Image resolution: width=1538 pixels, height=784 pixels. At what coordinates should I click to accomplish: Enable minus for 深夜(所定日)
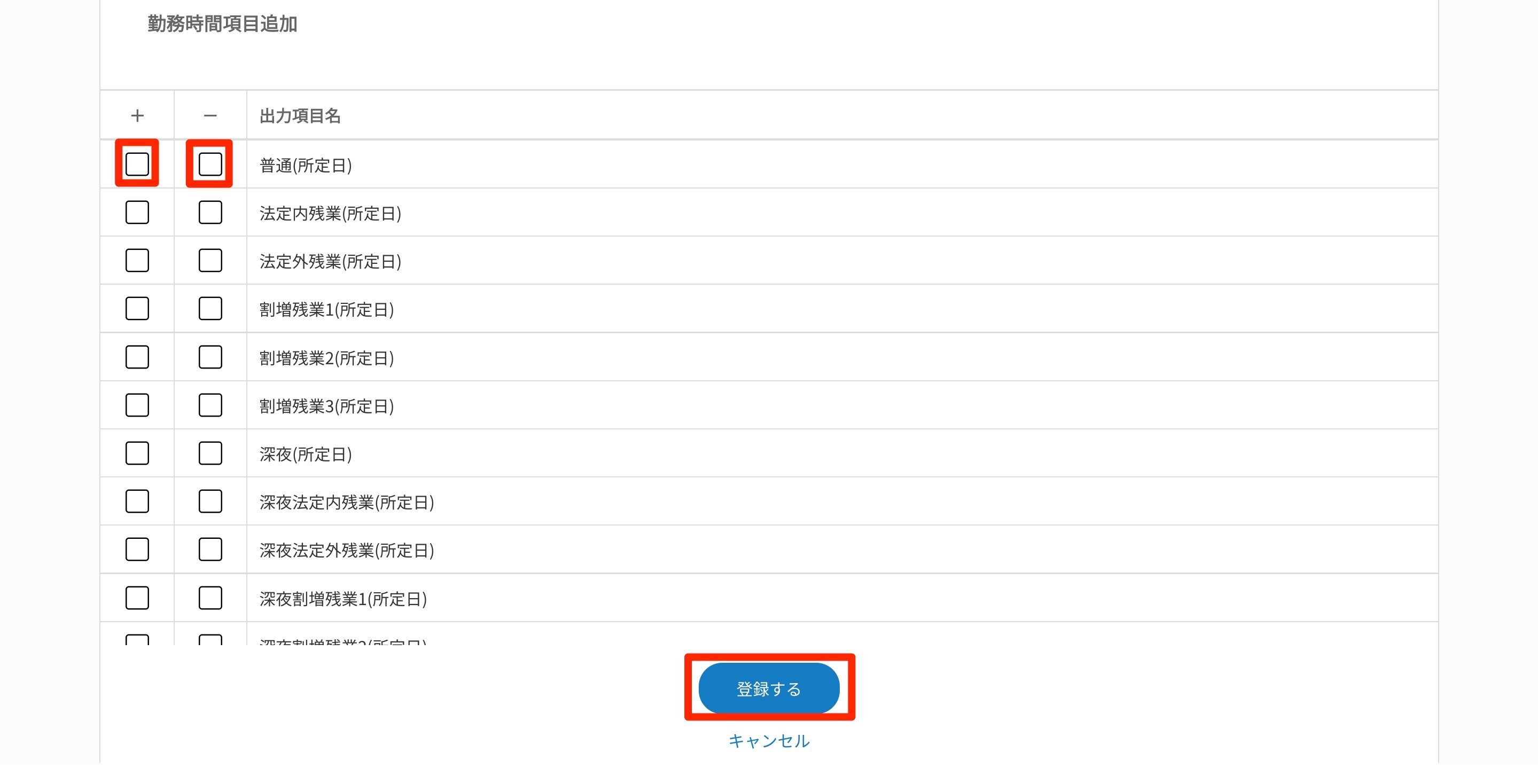(209, 453)
